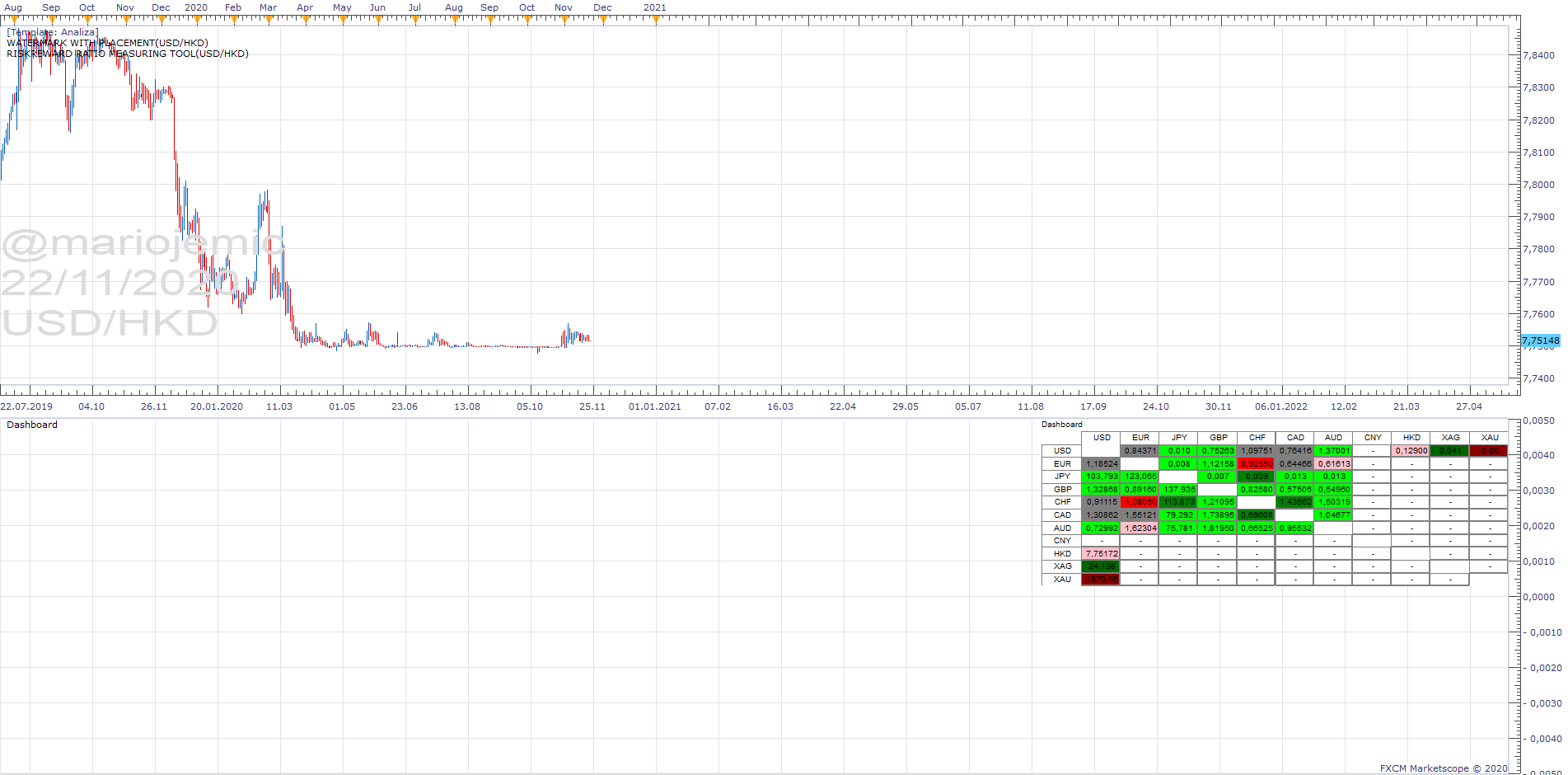Click the orange marker below 2021
The height and width of the screenshot is (775, 1568).
(656, 20)
